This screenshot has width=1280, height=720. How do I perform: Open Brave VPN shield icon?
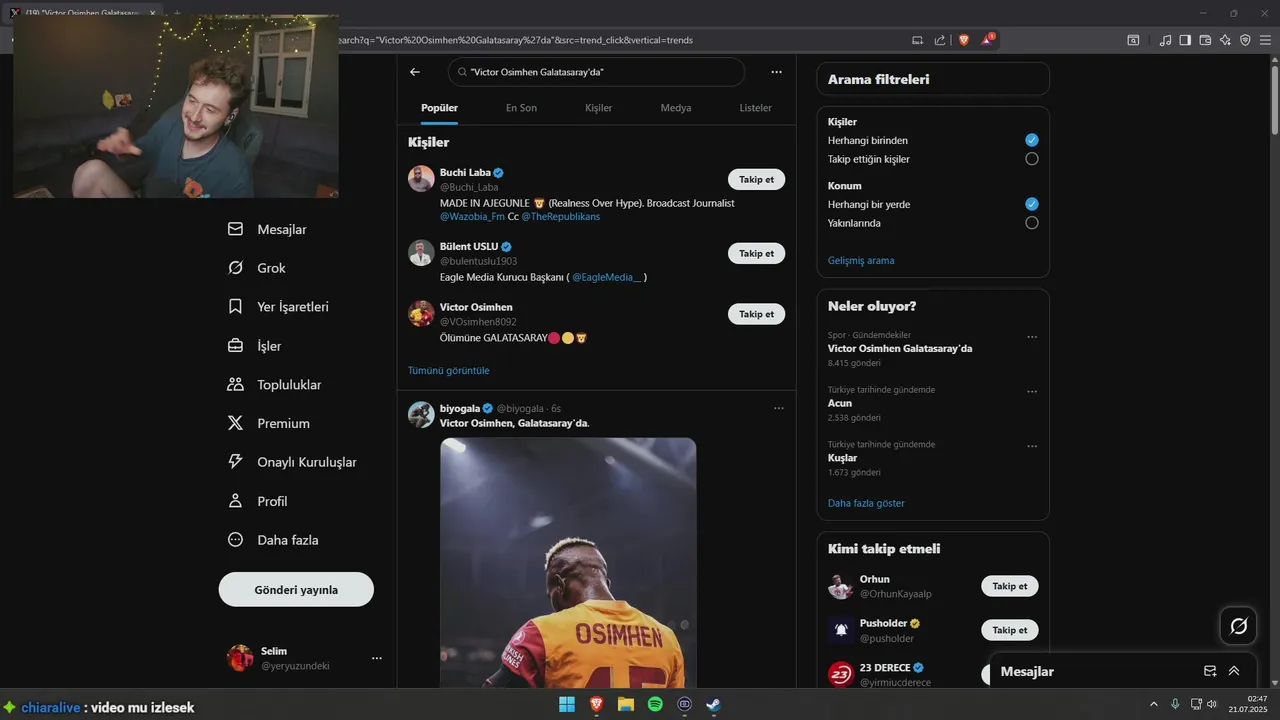point(1245,40)
